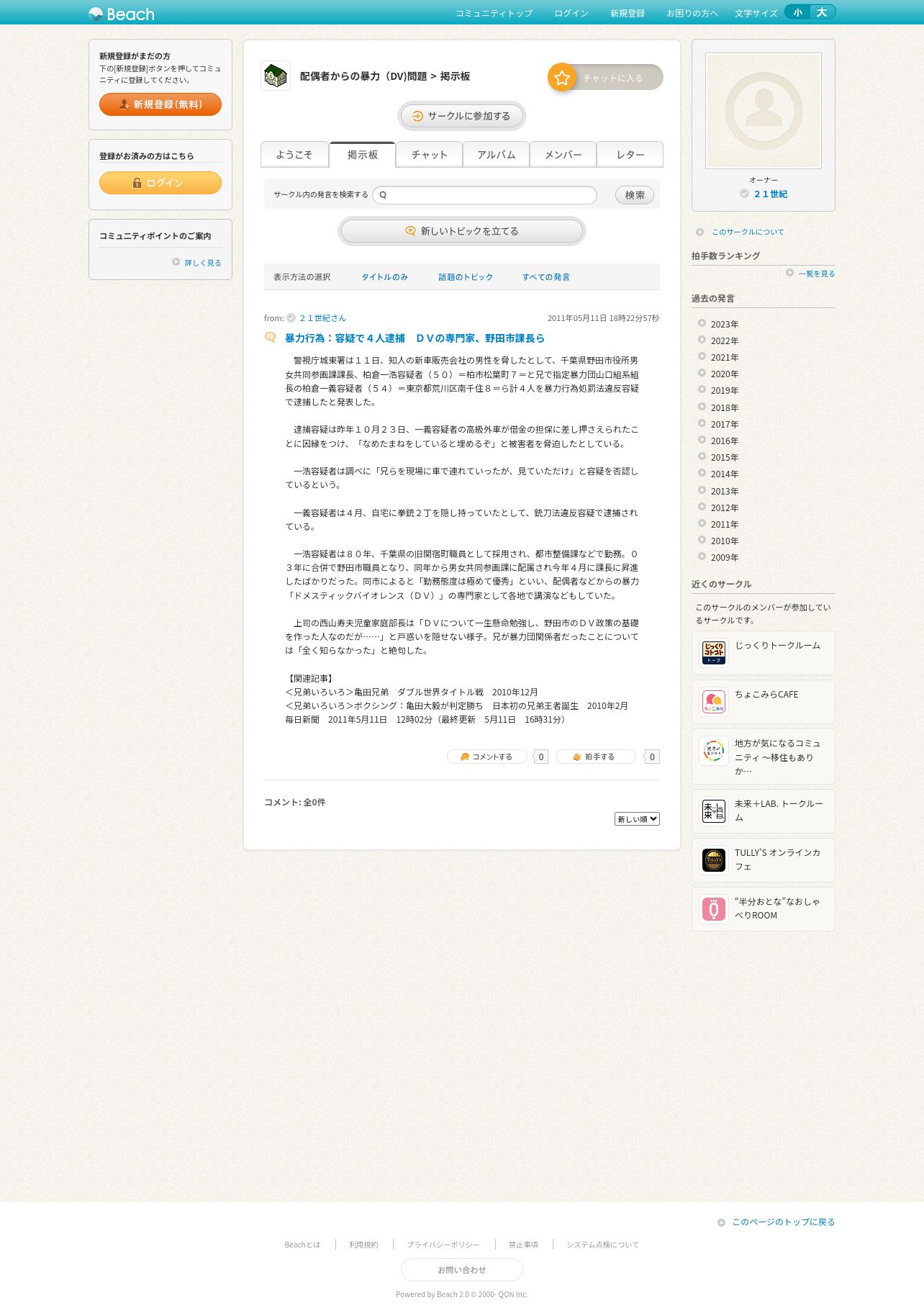The image size is (924, 1313).
Task: Click the DV circle house icon
Action: point(276,76)
